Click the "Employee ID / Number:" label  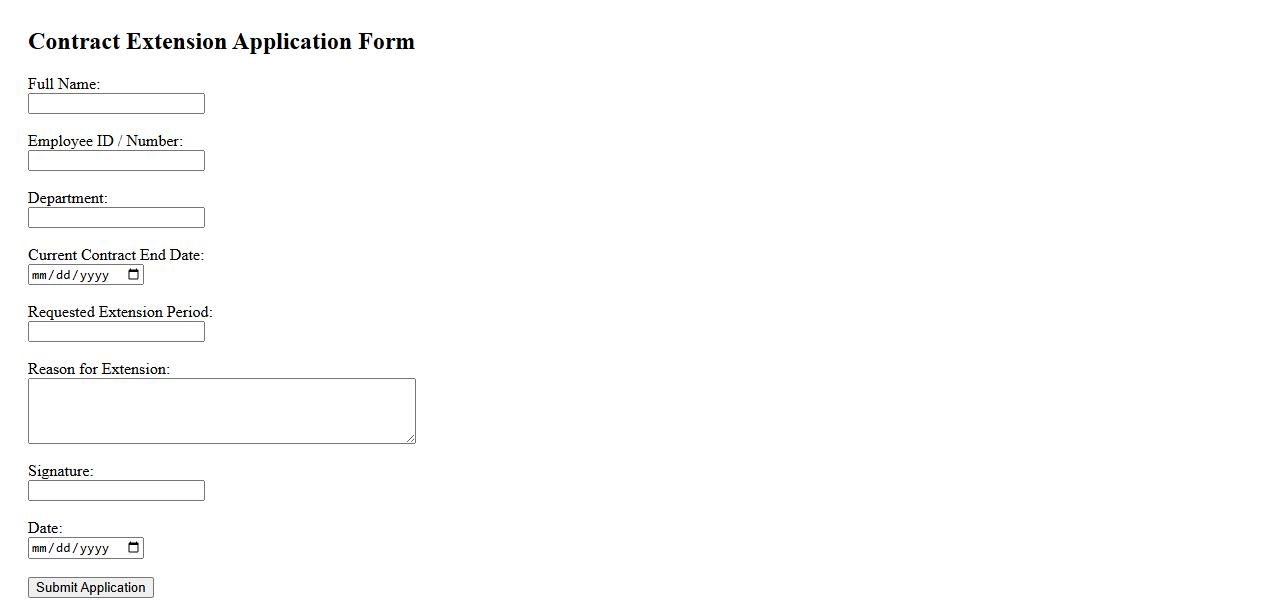coord(105,141)
